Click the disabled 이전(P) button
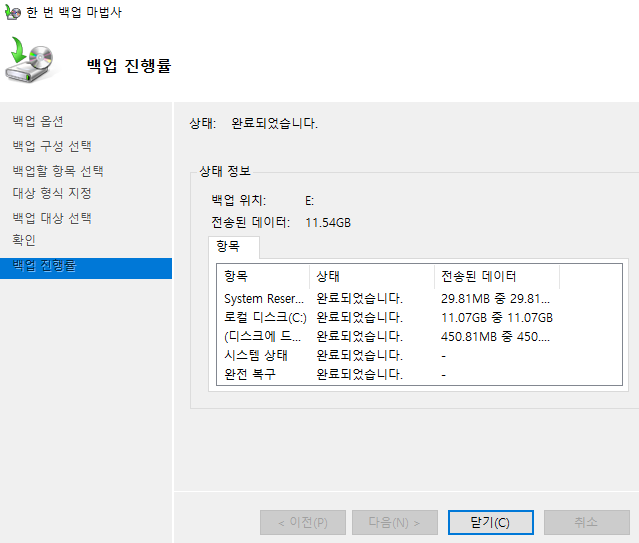 [x=303, y=522]
